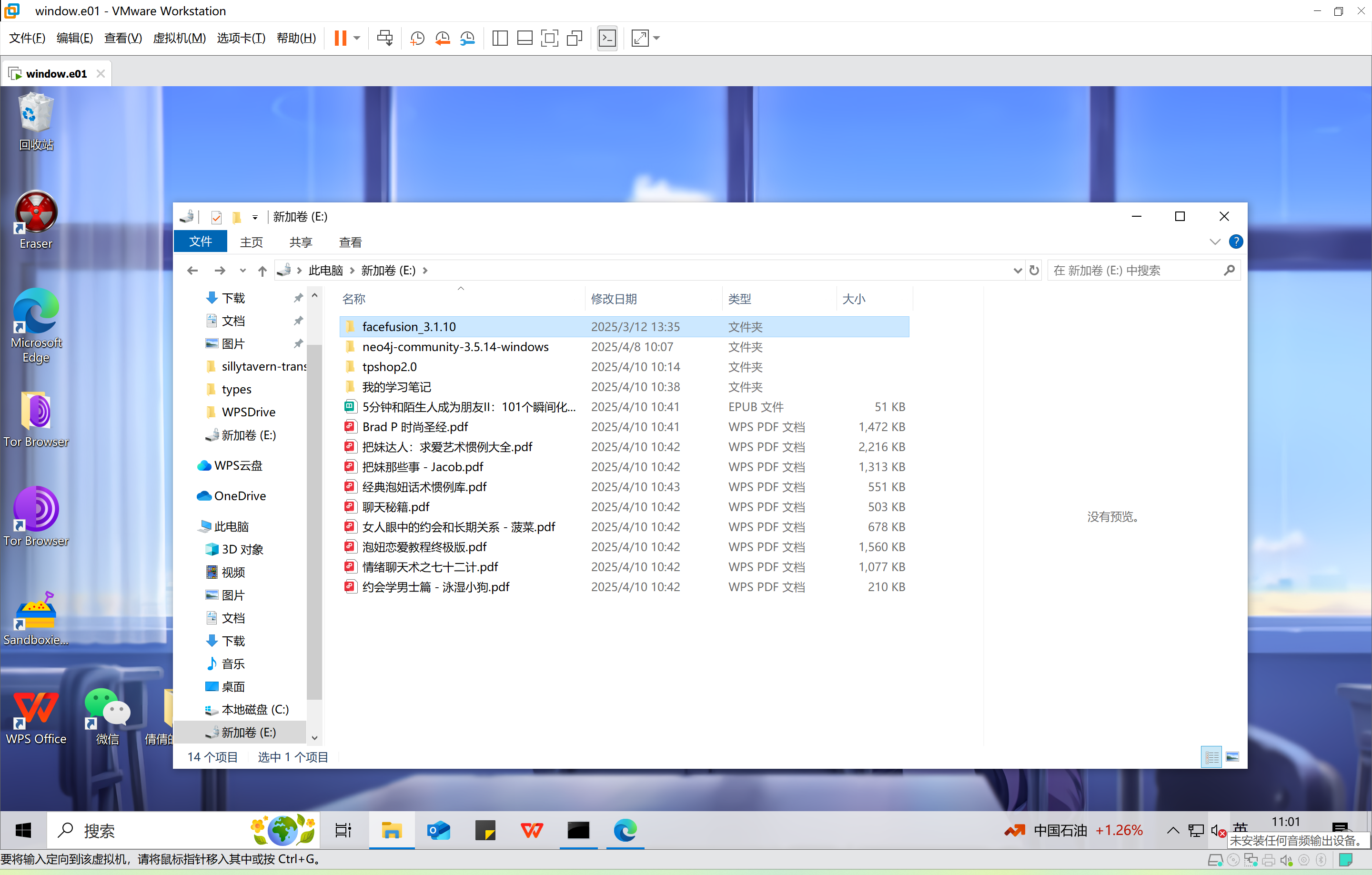
Task: Sort files by 修改日期 column header
Action: point(614,299)
